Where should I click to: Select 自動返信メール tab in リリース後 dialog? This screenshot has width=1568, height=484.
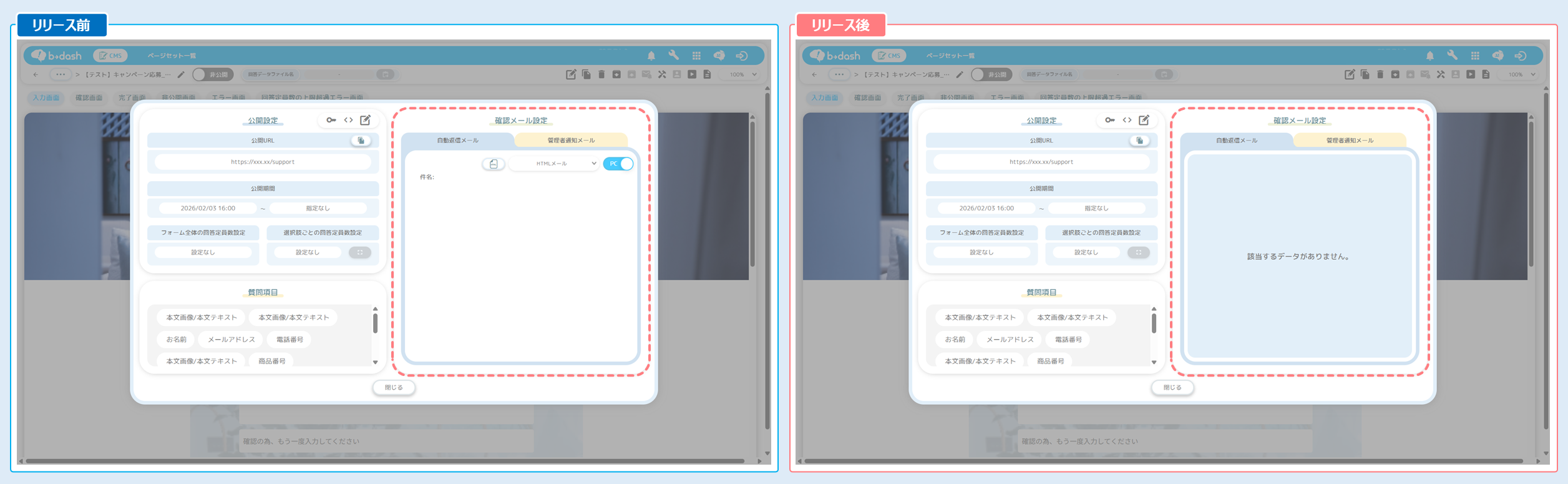(1236, 141)
